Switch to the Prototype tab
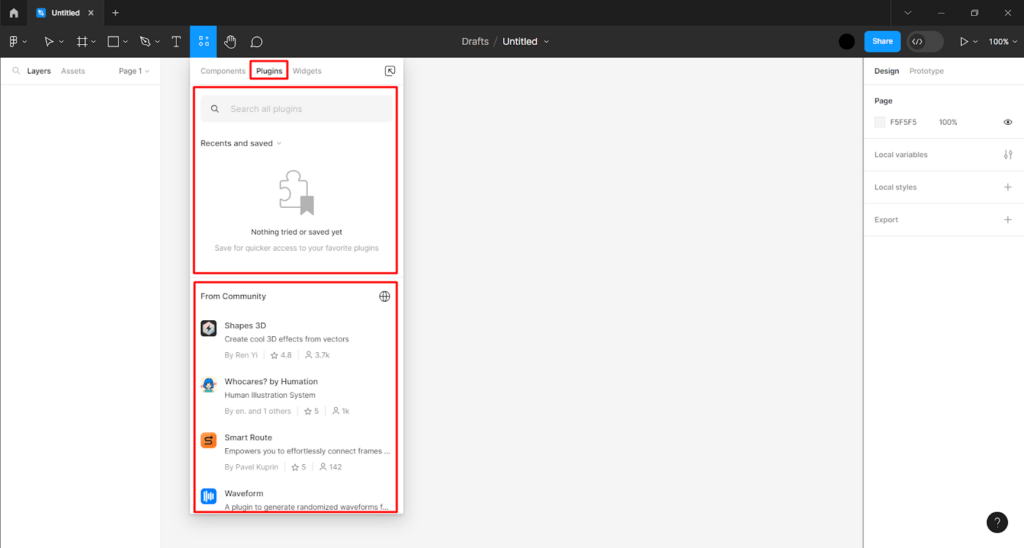 coord(926,71)
